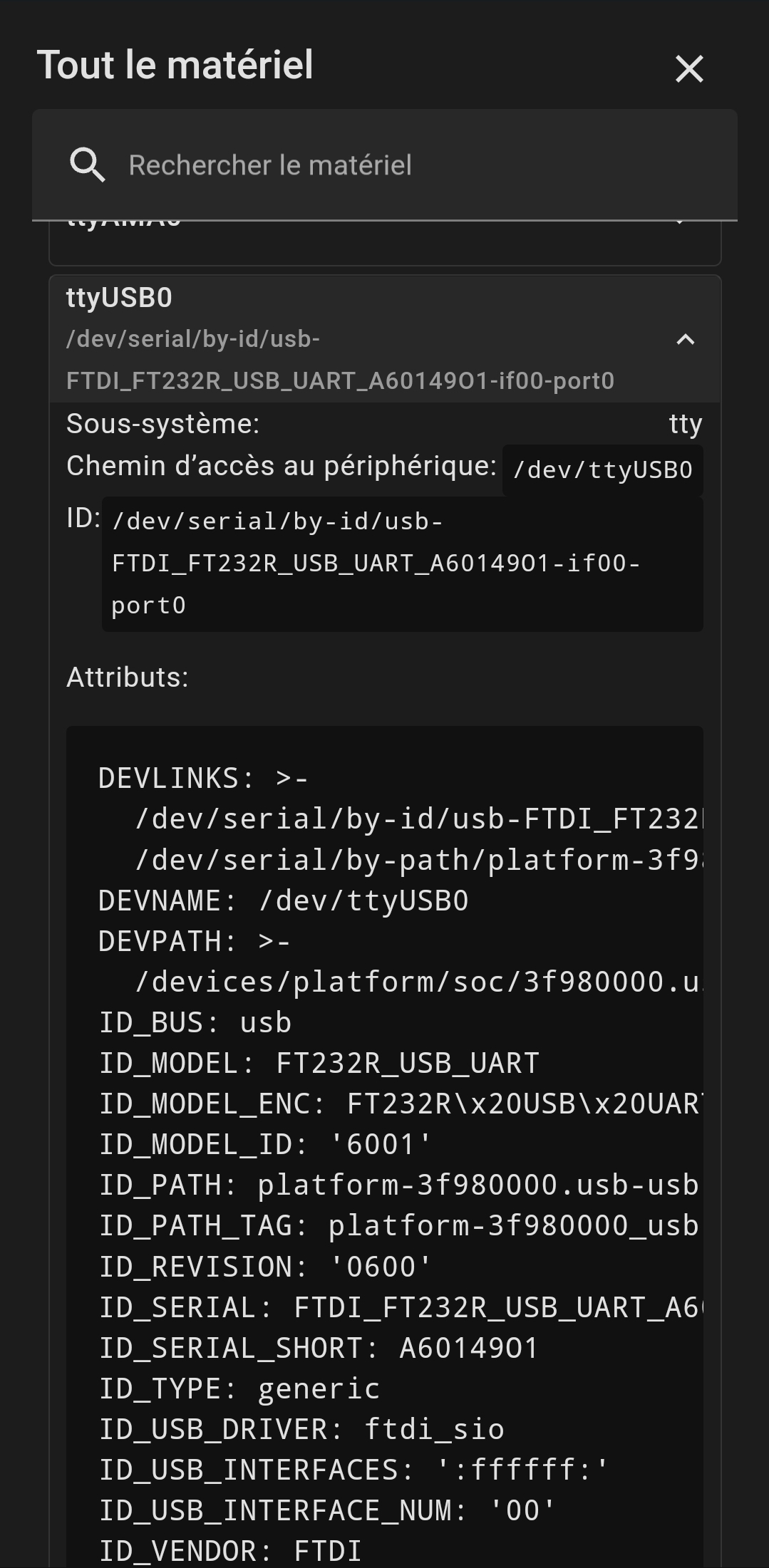
Task: Click the ID_REVISION '0600' line
Action: [265, 1267]
